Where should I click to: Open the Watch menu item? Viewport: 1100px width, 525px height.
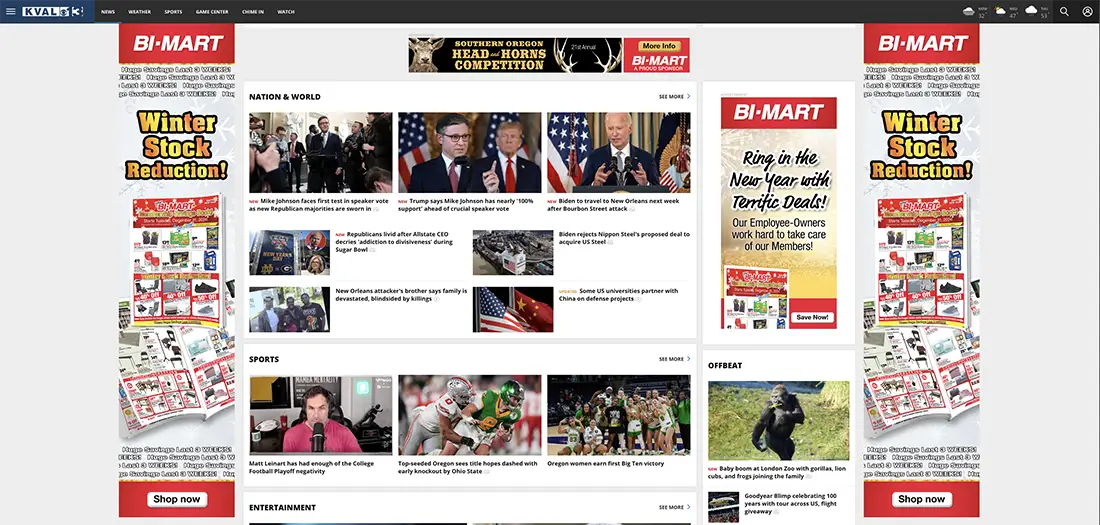(x=286, y=12)
